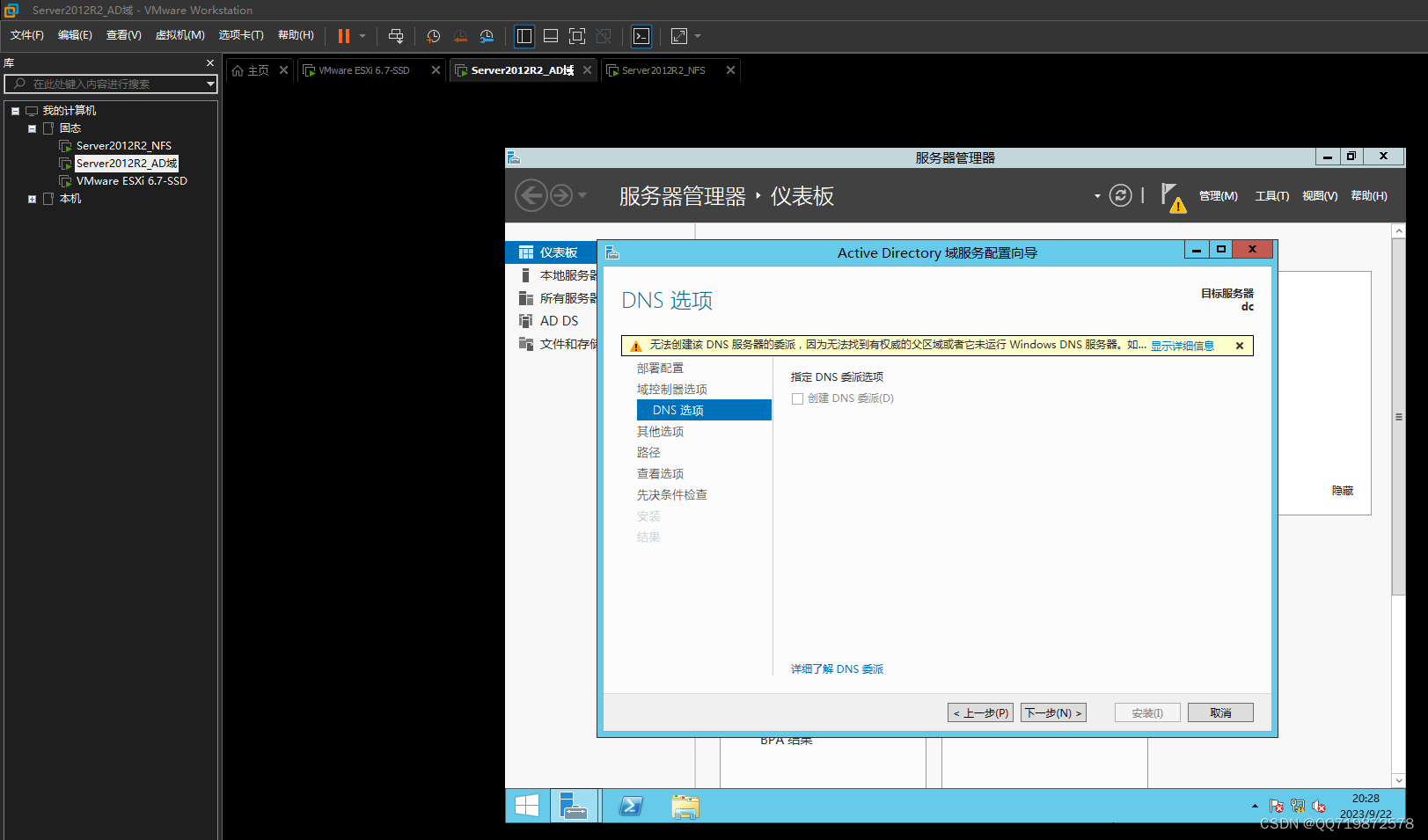Screen dimensions: 1428x840
Task: Click the 上一步(P) button
Action: coord(980,712)
